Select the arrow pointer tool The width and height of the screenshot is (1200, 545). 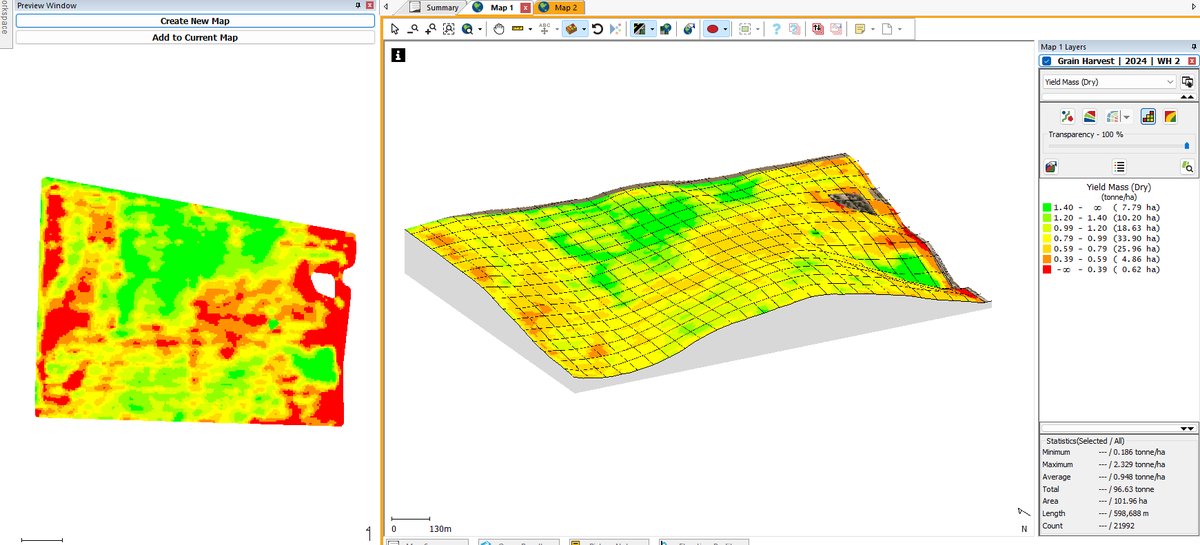pyautogui.click(x=395, y=29)
